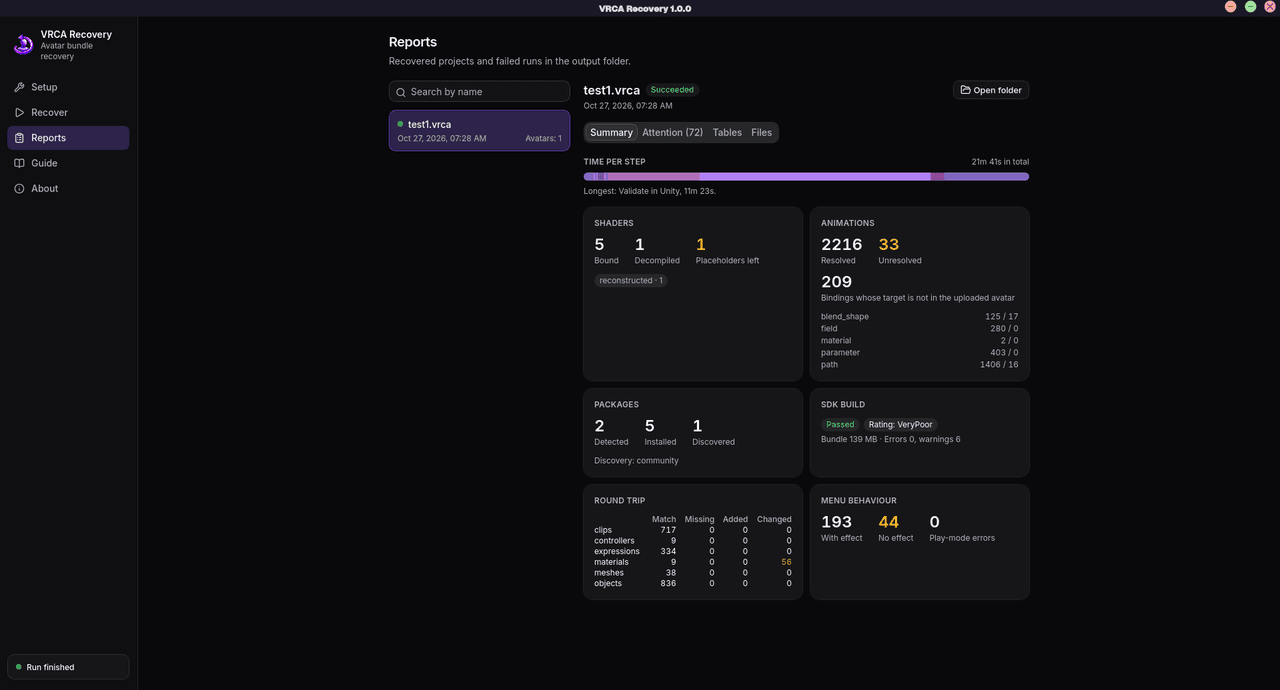Click the Run finished green dot
This screenshot has width=1280, height=690.
click(19, 667)
